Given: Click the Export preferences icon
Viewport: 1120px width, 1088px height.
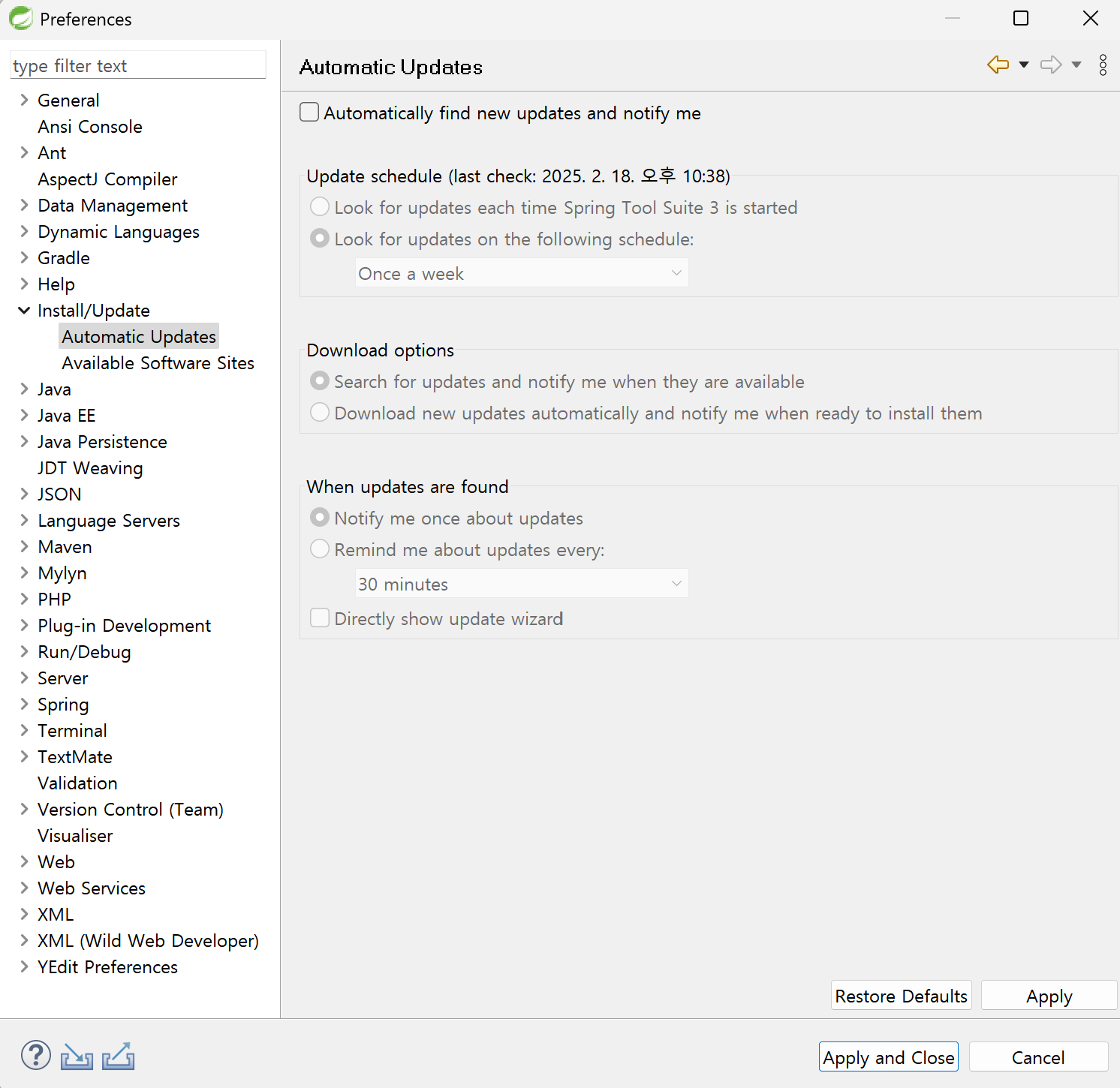Looking at the screenshot, I should pyautogui.click(x=119, y=1056).
